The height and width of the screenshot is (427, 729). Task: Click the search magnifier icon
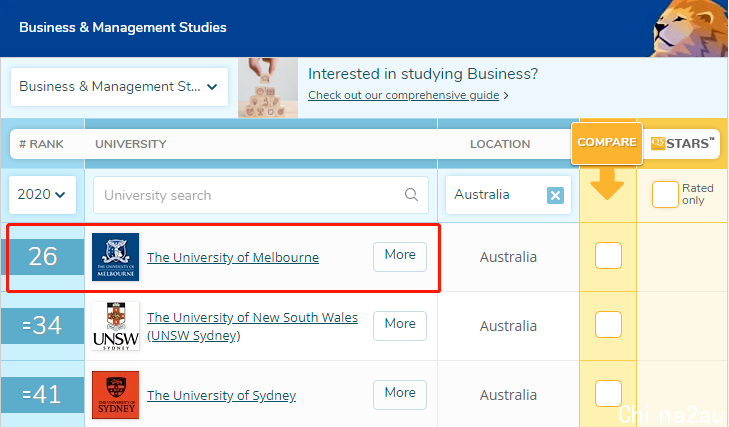411,194
